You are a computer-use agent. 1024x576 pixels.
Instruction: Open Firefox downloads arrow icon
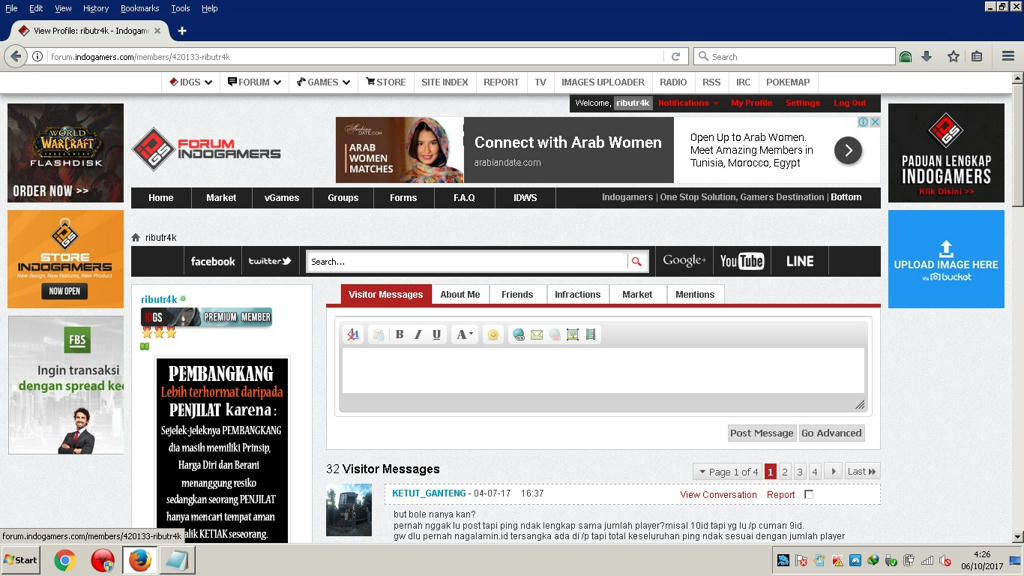pos(927,57)
